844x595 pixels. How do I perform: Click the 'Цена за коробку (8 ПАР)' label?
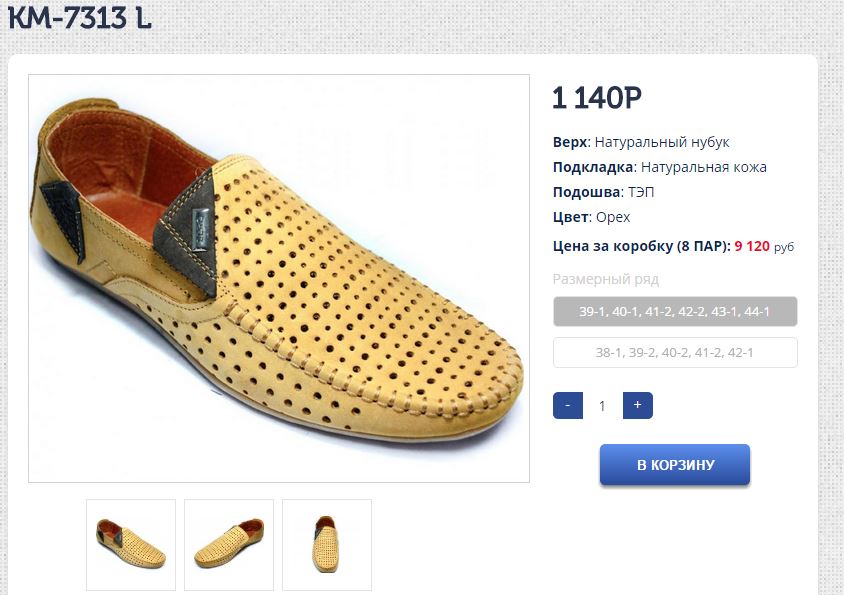640,246
